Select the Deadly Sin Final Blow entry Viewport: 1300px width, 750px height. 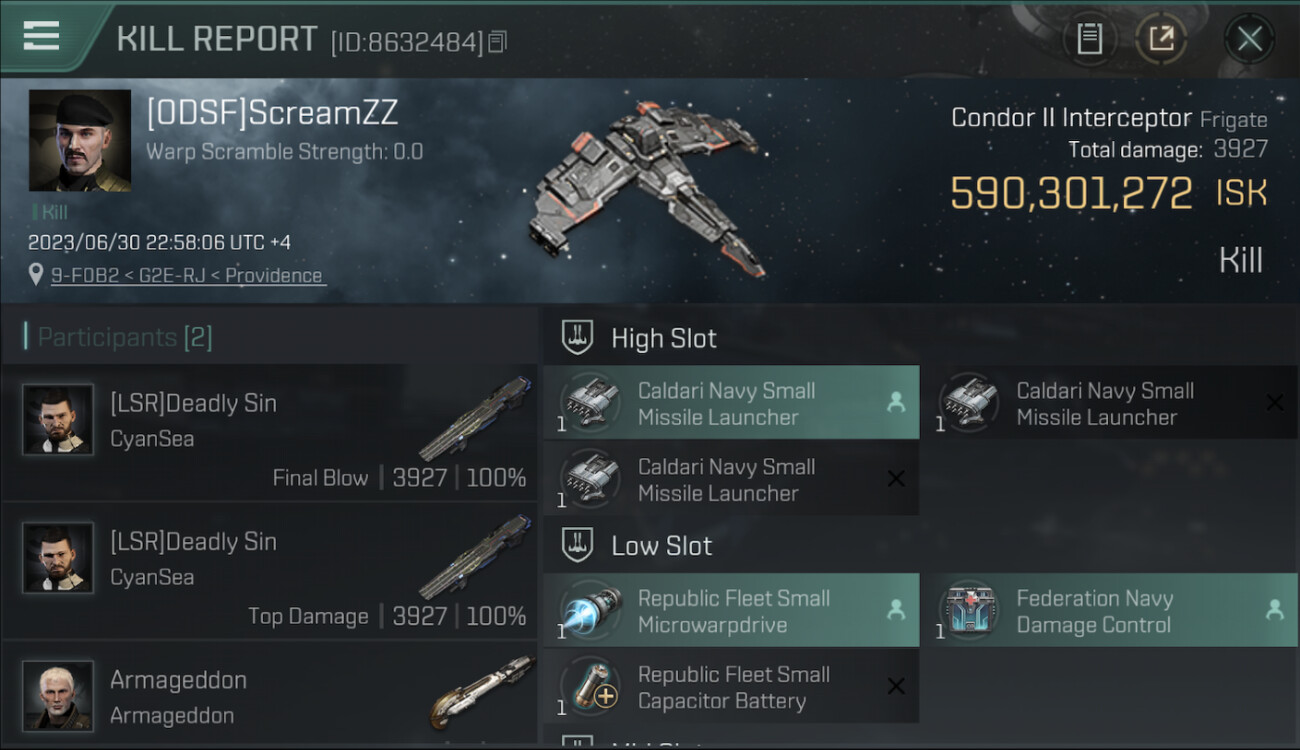(x=270, y=432)
